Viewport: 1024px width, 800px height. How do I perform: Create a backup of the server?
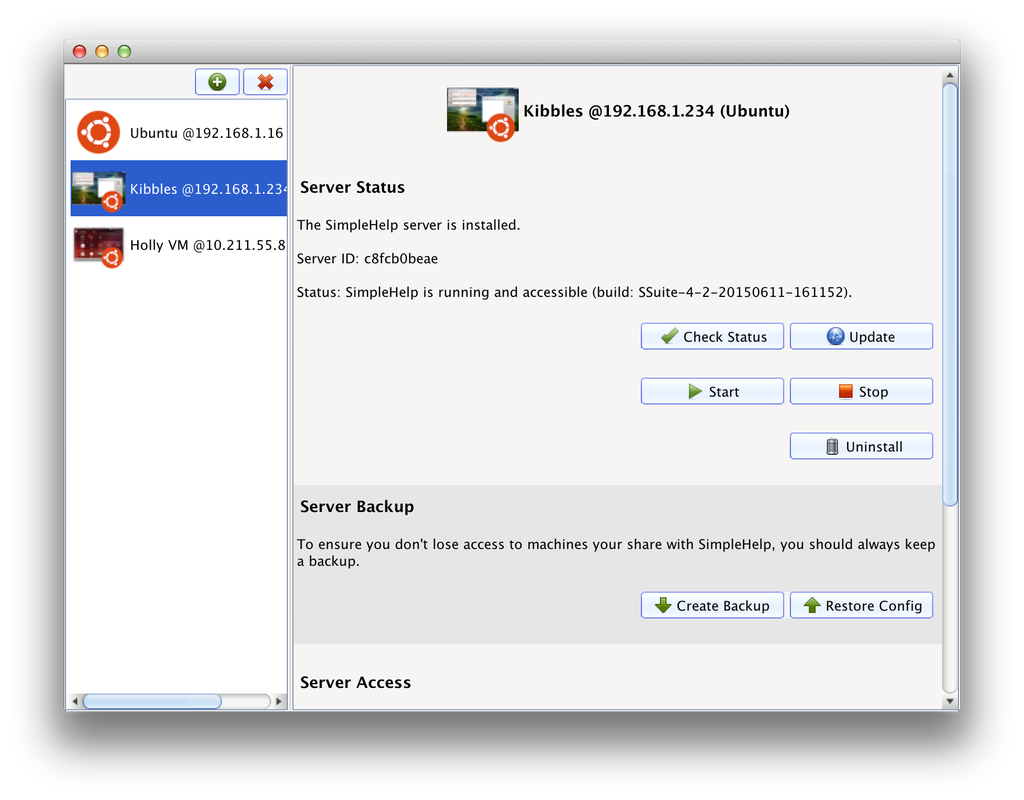pyautogui.click(x=712, y=606)
